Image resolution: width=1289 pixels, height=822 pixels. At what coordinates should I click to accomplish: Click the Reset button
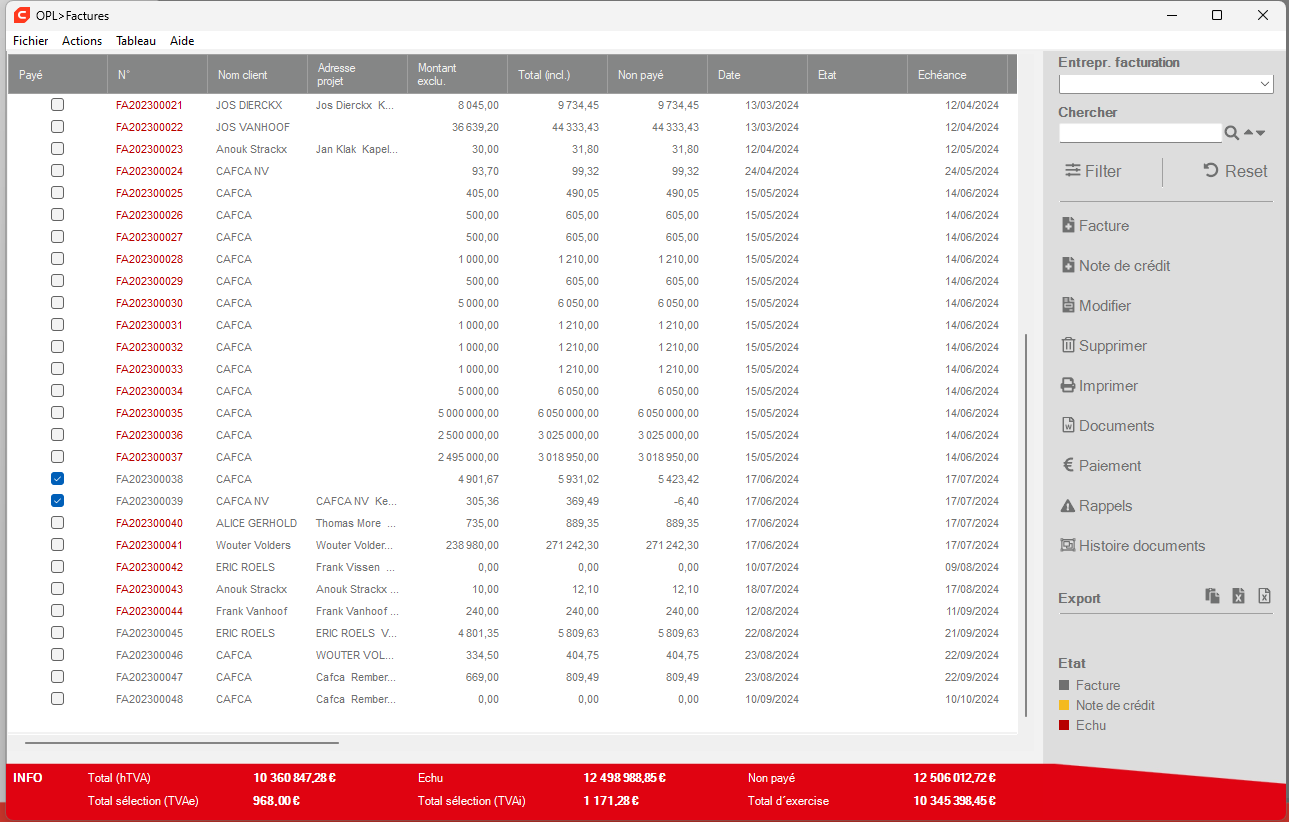click(x=1235, y=171)
